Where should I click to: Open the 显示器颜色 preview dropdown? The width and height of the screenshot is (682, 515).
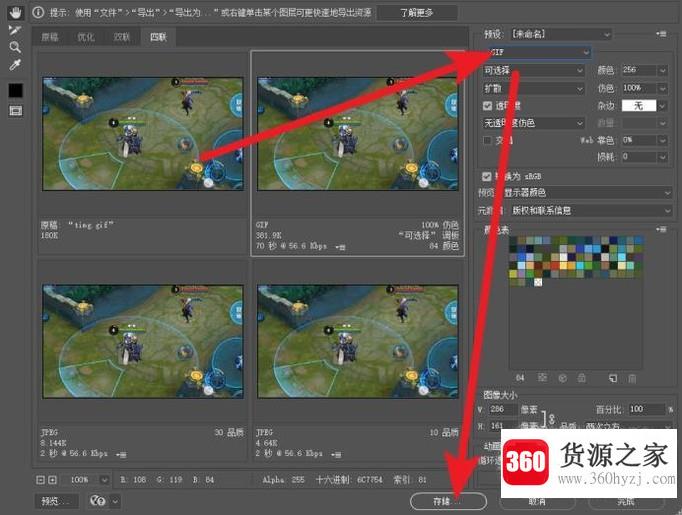click(x=587, y=193)
